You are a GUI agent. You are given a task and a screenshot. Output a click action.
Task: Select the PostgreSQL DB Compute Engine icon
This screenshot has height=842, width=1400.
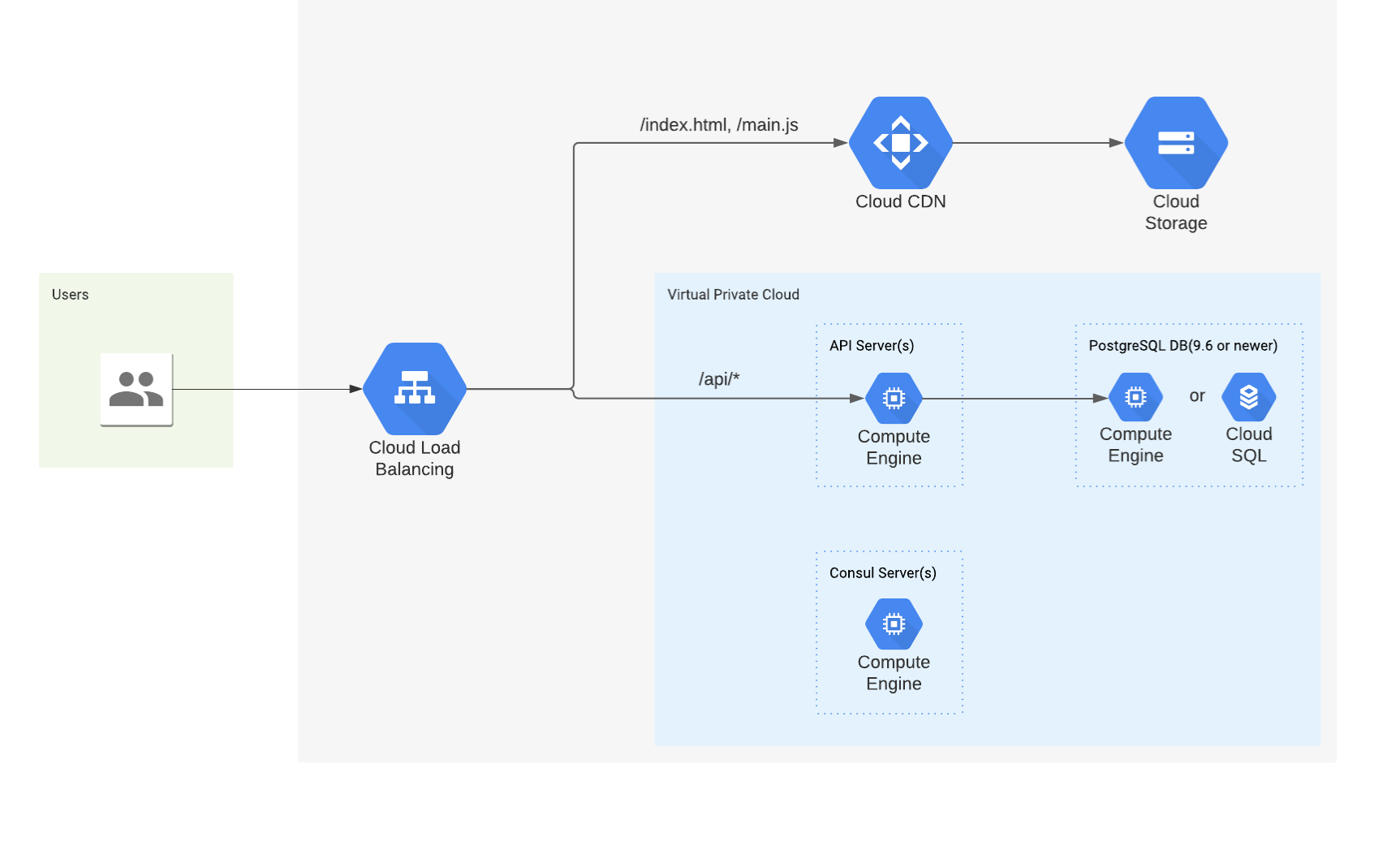coord(1135,397)
